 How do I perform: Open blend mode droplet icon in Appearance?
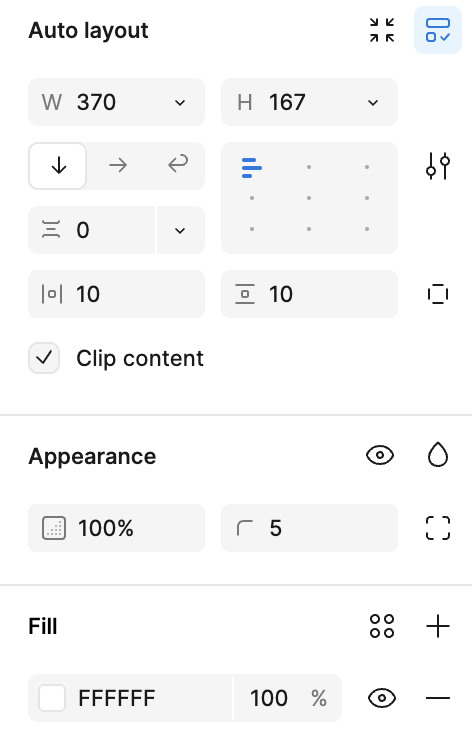click(438, 455)
